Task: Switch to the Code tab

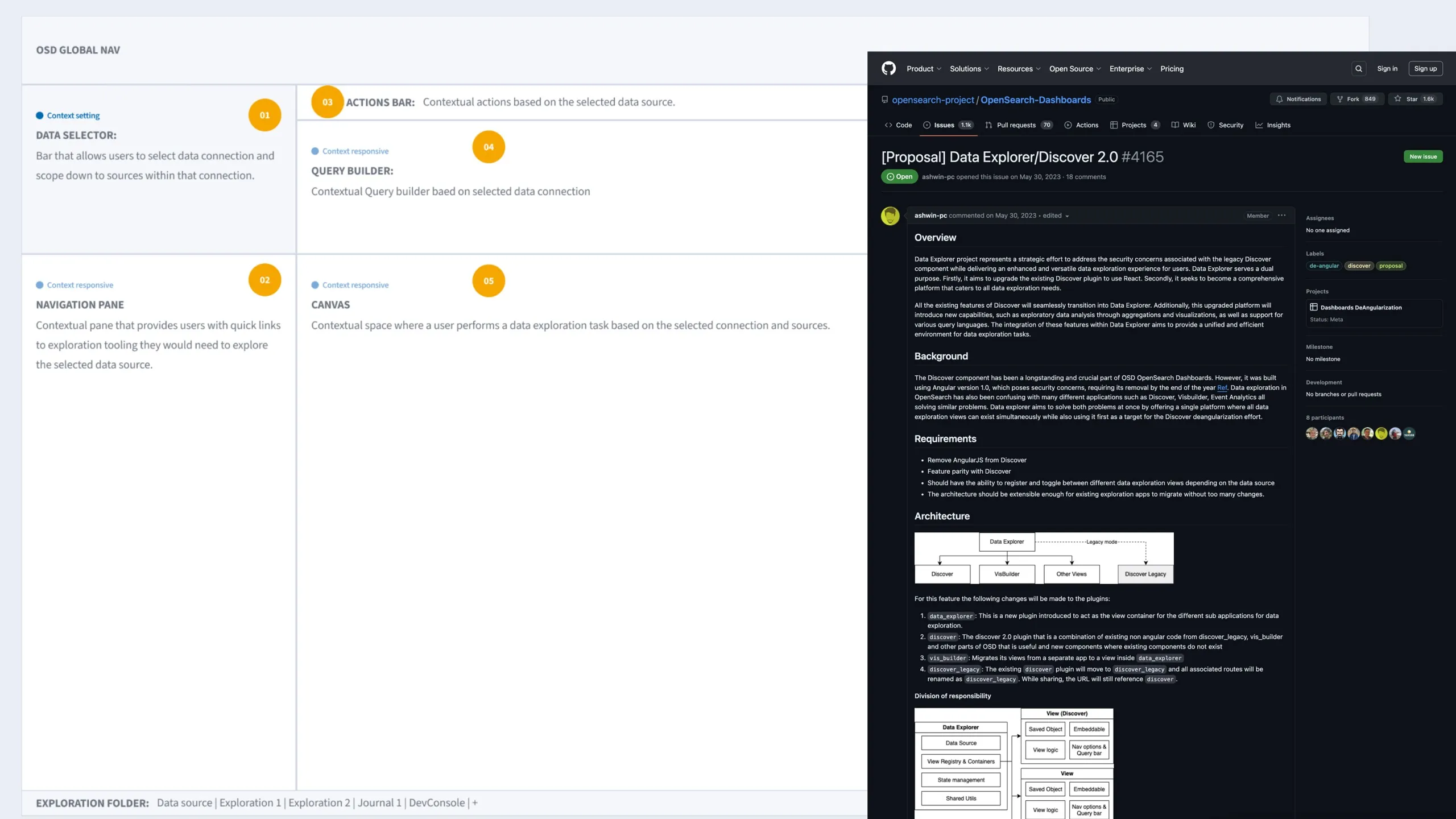Action: 898,125
